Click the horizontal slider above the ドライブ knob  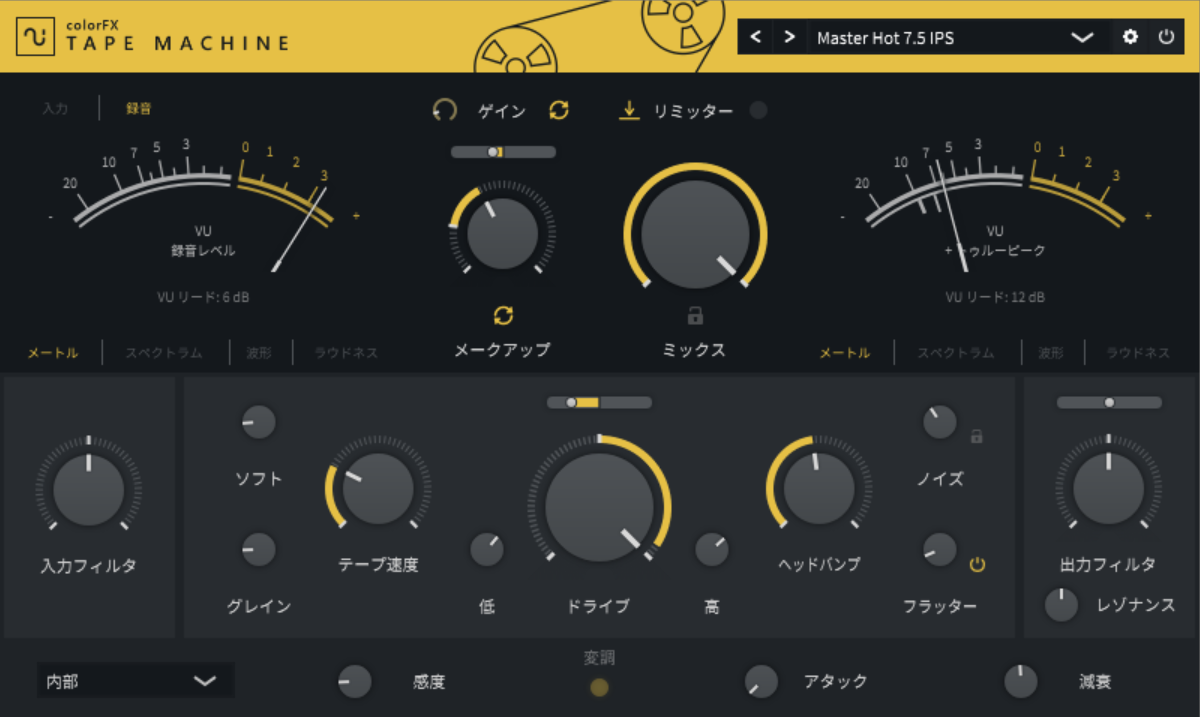point(599,402)
